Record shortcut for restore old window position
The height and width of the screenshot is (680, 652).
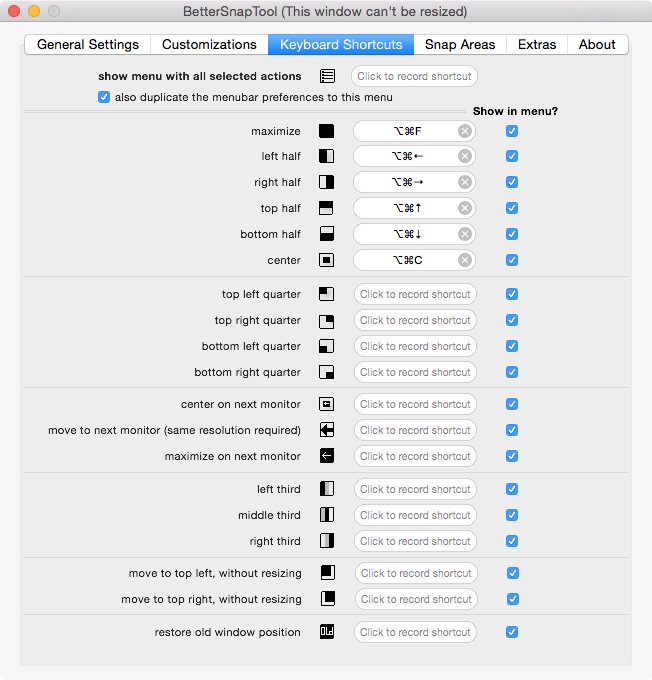[x=415, y=632]
